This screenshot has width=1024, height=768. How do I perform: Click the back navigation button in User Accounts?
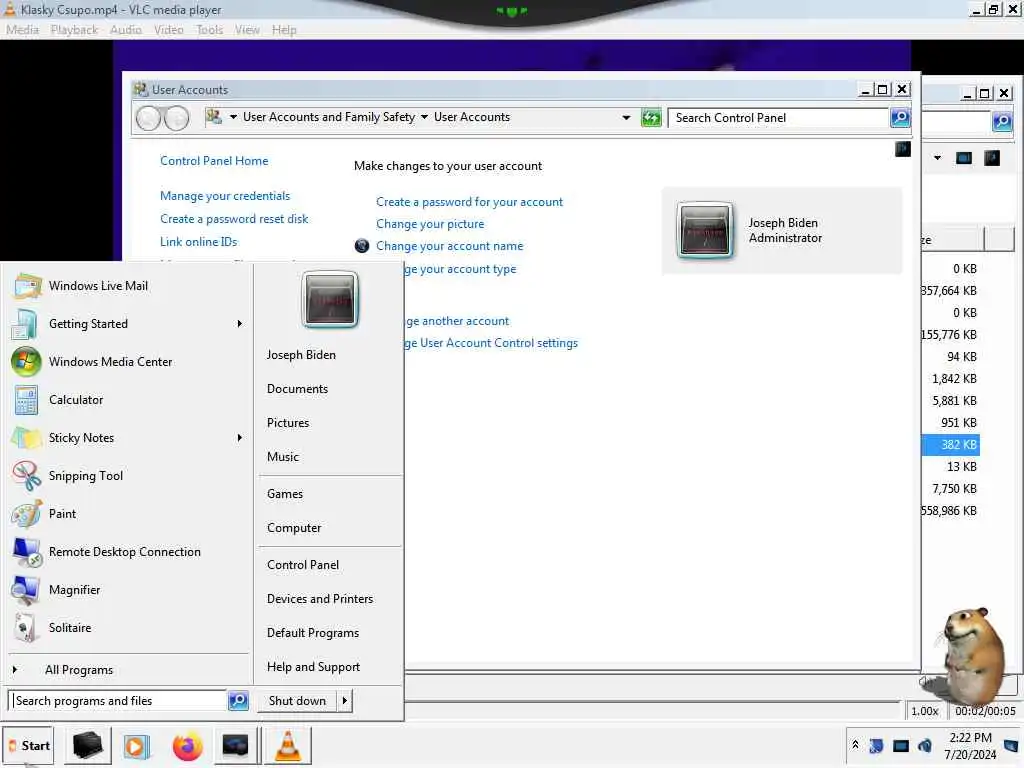(148, 118)
